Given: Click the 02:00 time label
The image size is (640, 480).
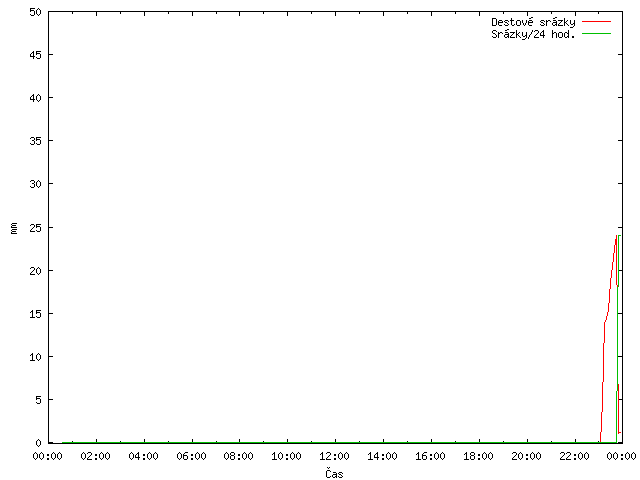Looking at the screenshot, I should pos(96,456).
